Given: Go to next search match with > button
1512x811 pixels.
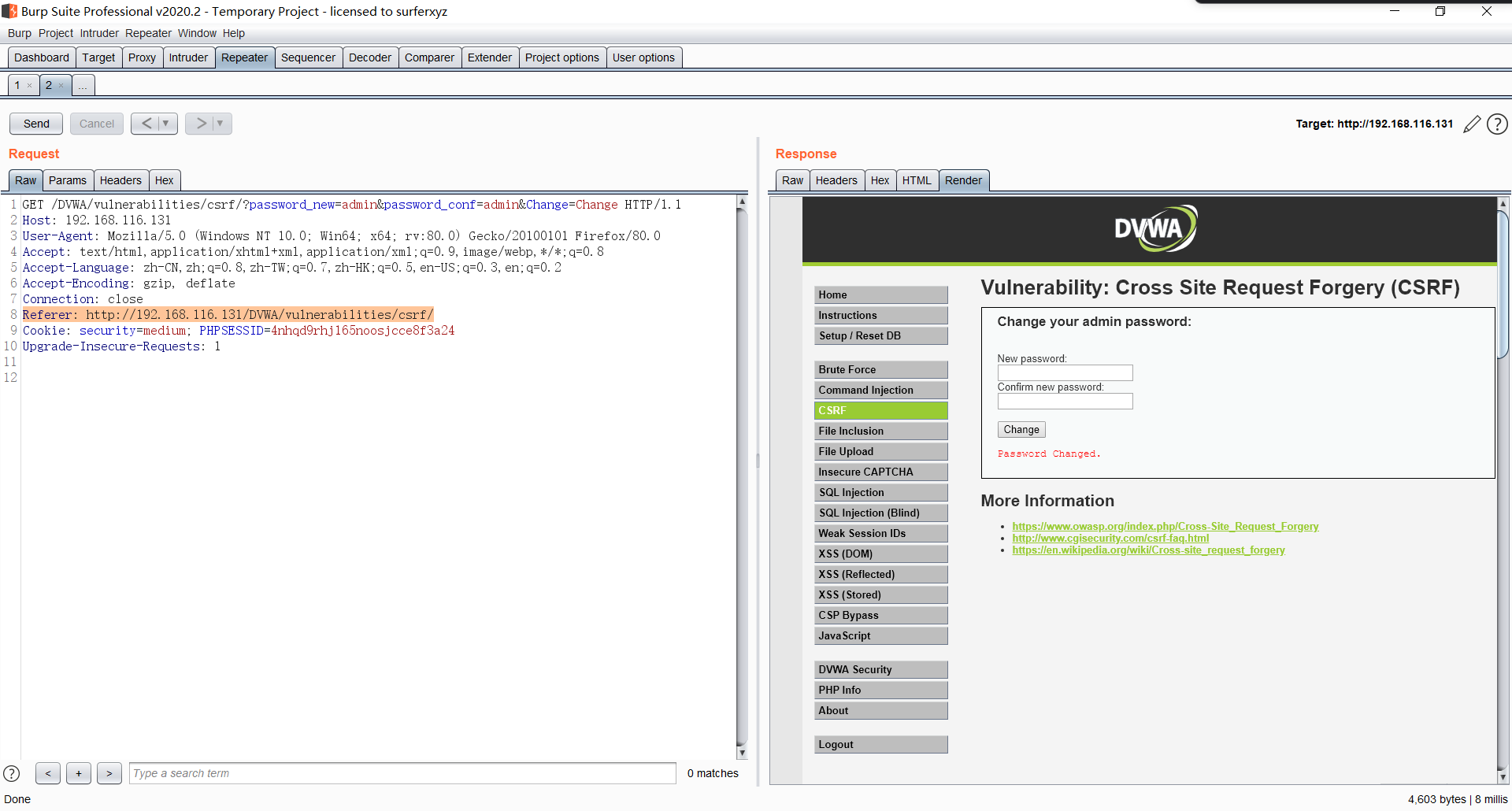Looking at the screenshot, I should coord(109,773).
